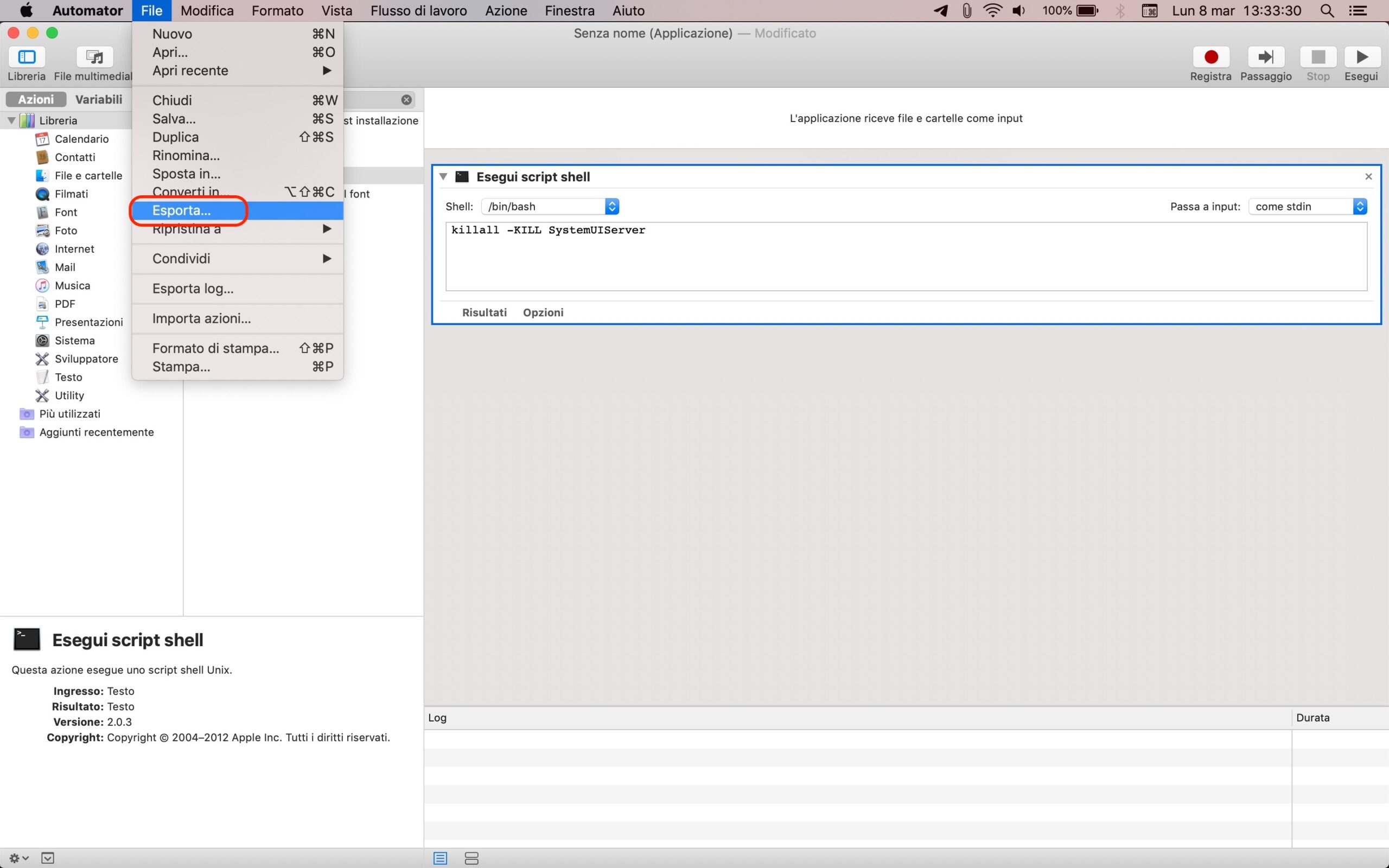Screen dimensions: 1389x868
Task: Click the Passaggio step icon
Action: [1265, 57]
